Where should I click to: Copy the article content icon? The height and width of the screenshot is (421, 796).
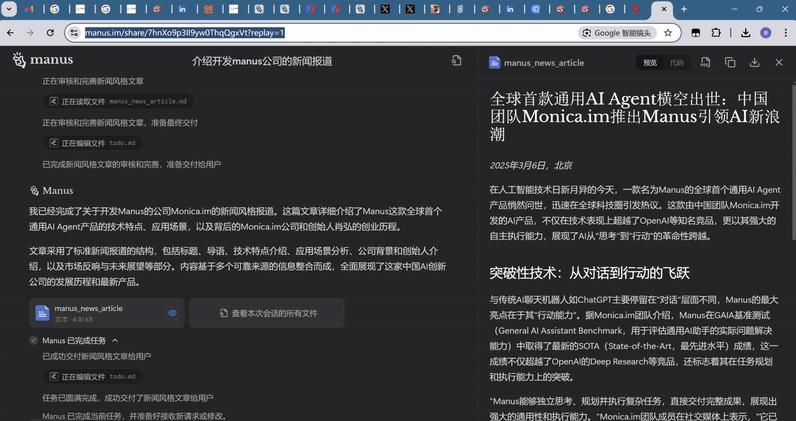pyautogui.click(x=730, y=62)
